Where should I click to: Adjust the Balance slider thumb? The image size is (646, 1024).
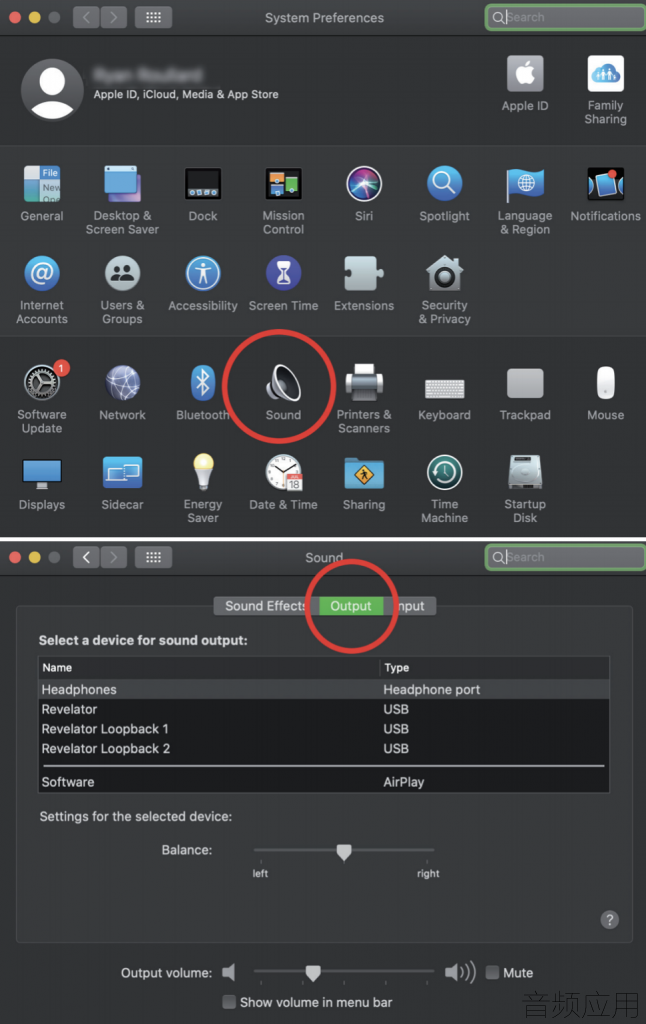click(x=344, y=852)
